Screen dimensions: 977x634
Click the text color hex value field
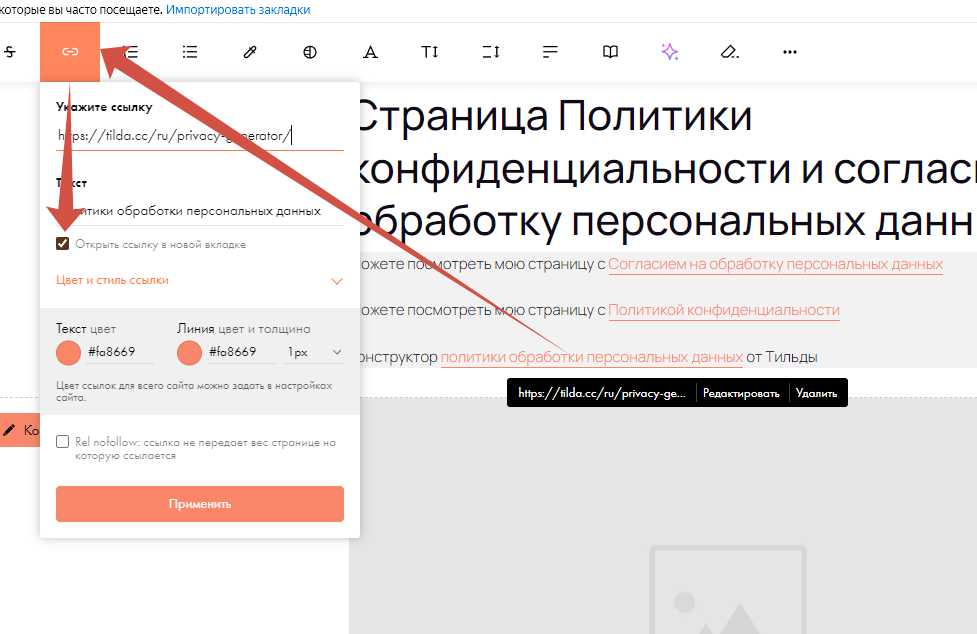coord(120,352)
